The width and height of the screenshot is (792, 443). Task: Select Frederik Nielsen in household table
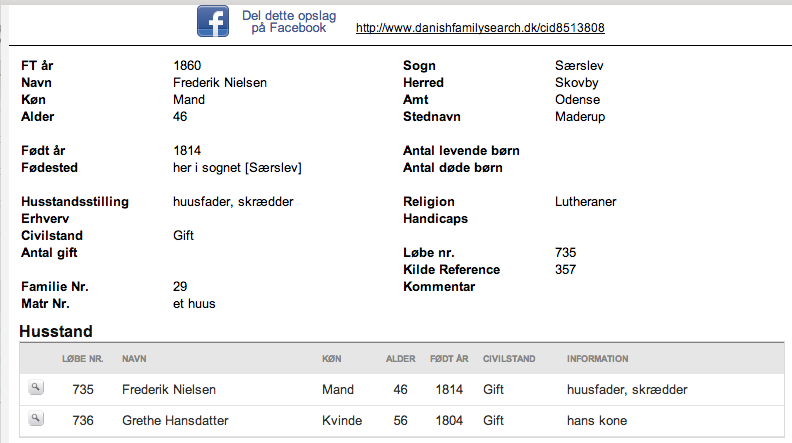click(x=169, y=389)
